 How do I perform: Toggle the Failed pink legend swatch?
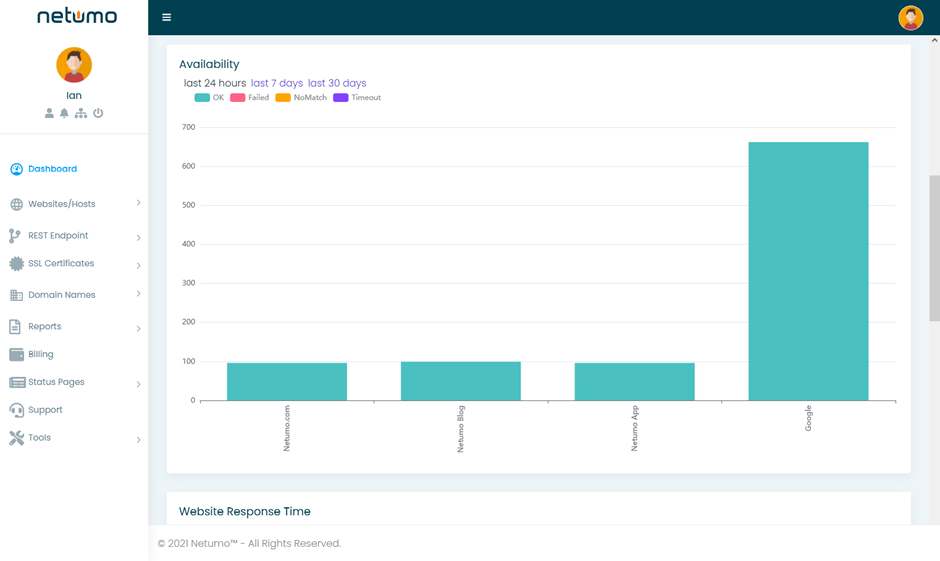(237, 98)
